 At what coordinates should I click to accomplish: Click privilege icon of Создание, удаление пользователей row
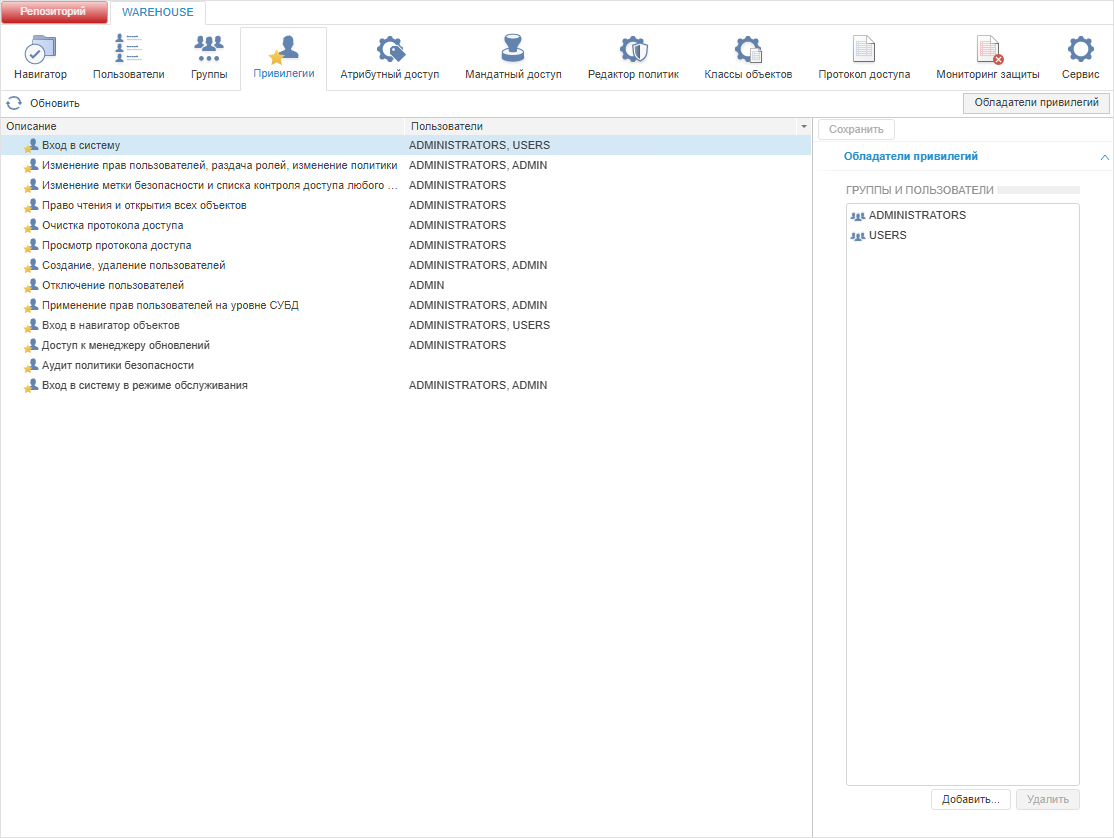tap(31, 265)
